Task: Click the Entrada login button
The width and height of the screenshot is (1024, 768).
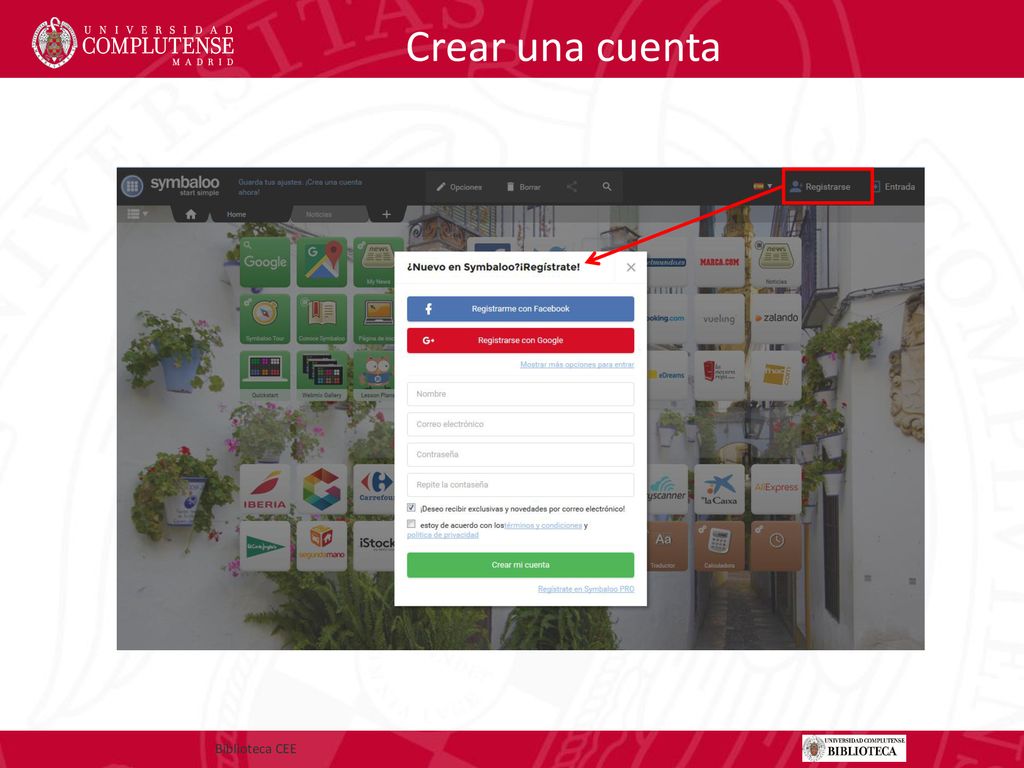Action: tap(893, 187)
